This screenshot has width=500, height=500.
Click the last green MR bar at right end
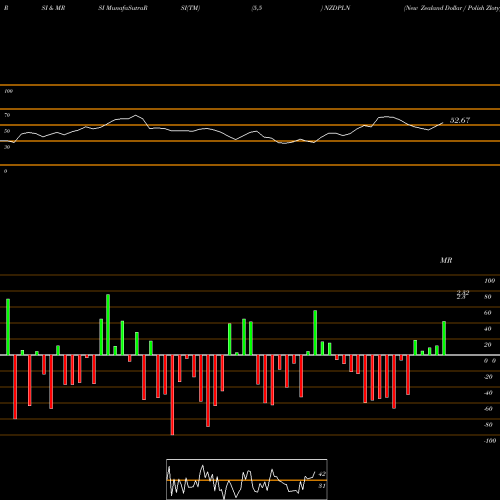click(x=444, y=338)
